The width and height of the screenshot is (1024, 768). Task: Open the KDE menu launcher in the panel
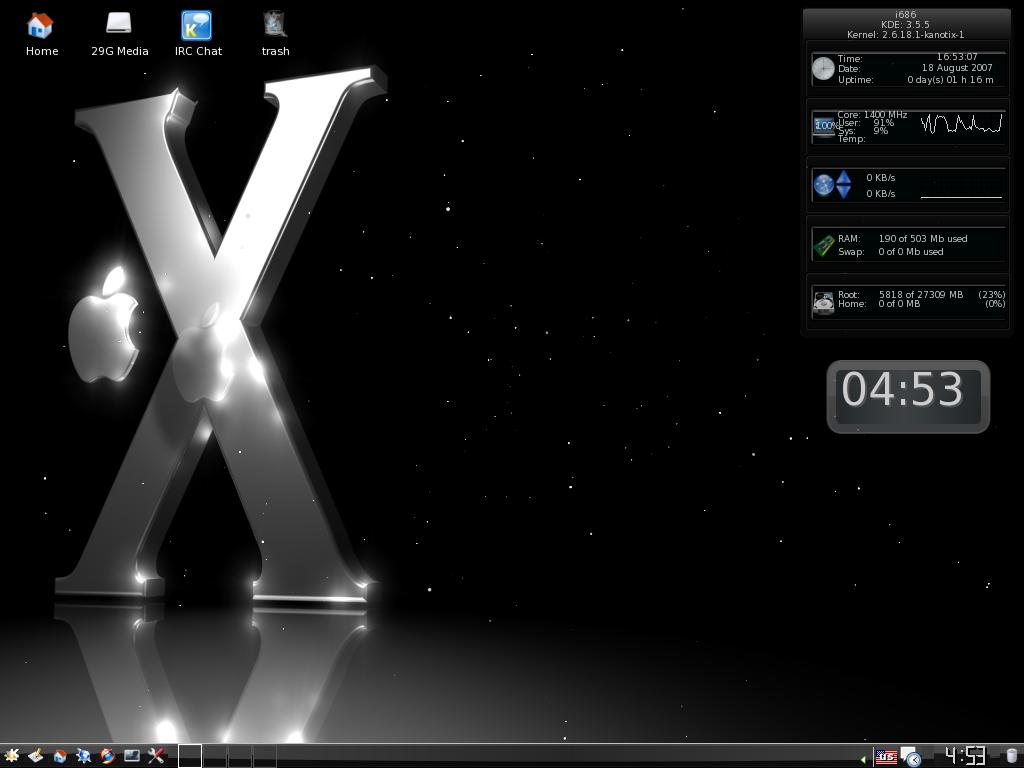click(12, 756)
